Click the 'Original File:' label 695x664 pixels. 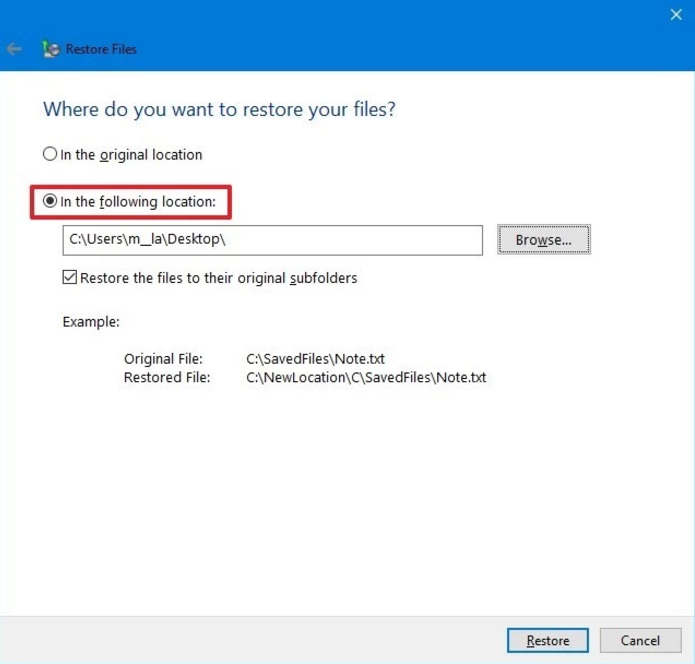click(x=163, y=358)
